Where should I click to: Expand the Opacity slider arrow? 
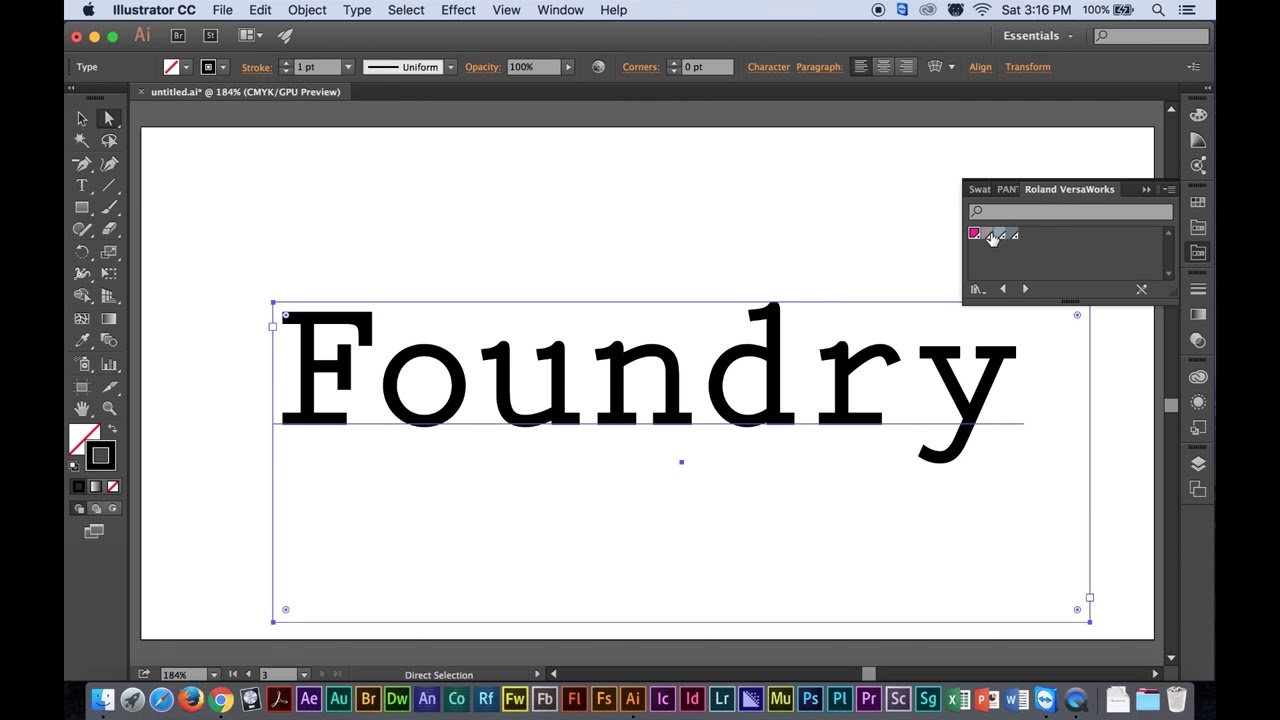click(568, 67)
